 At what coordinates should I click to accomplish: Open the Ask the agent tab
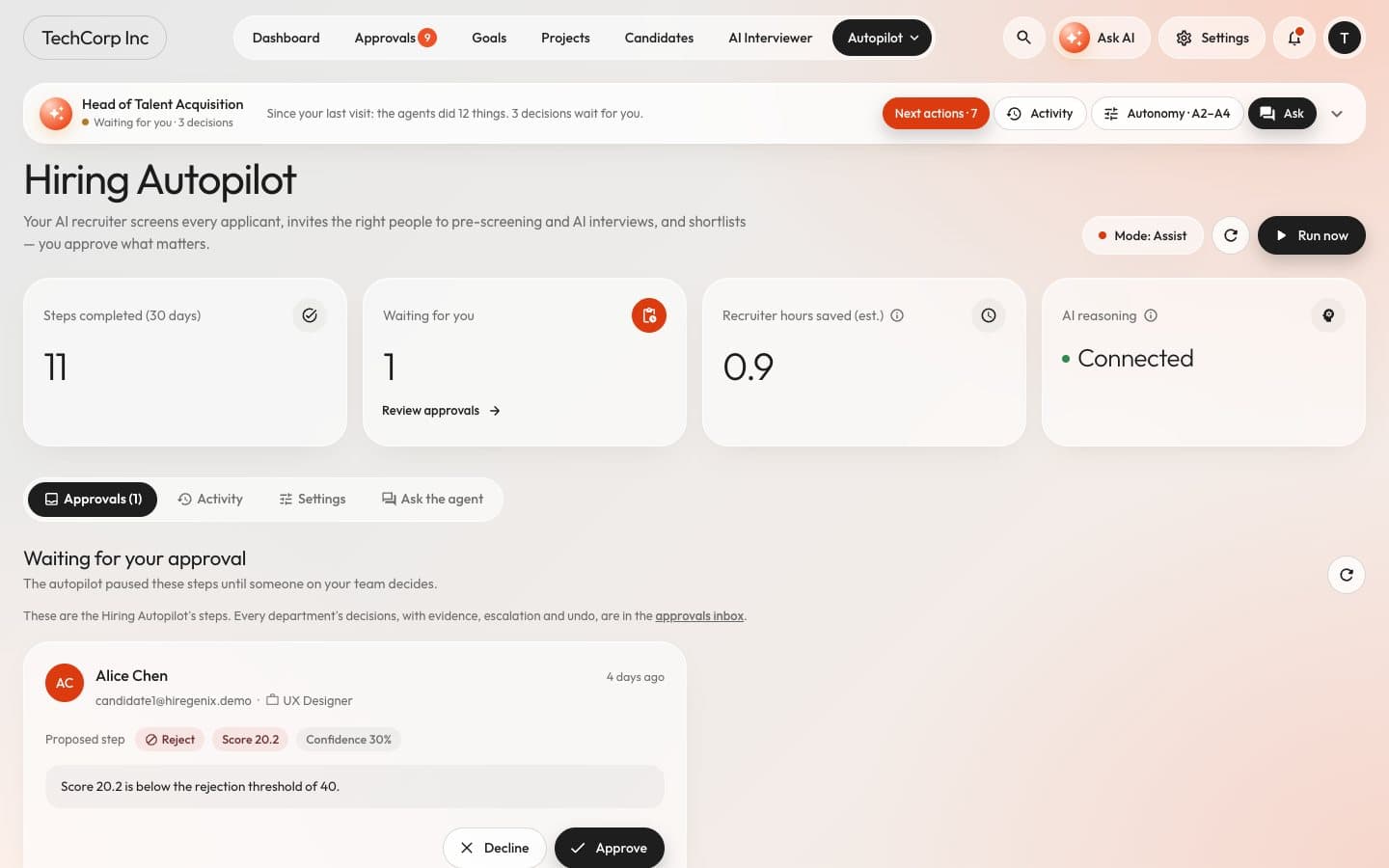433,500
